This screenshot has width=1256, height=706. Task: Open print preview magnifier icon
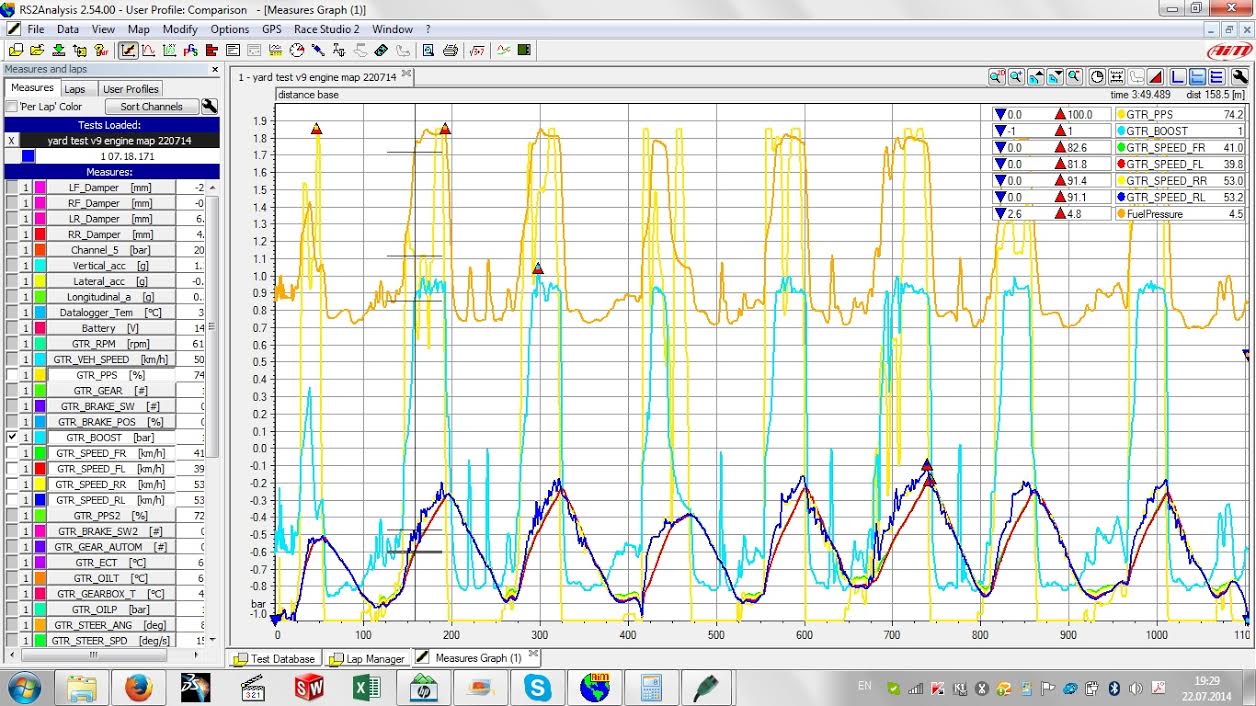(428, 50)
